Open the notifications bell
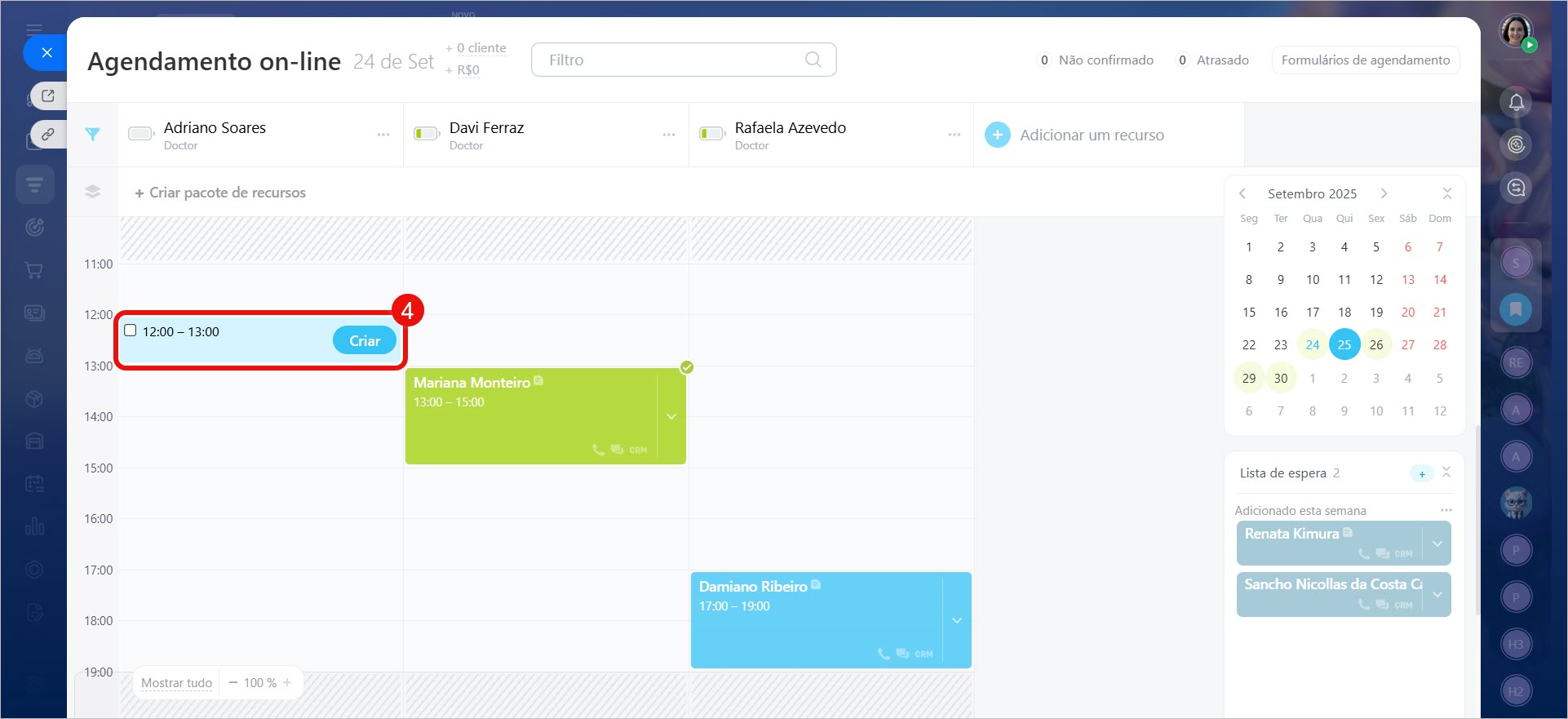Image resolution: width=1568 pixels, height=719 pixels. point(1516,102)
